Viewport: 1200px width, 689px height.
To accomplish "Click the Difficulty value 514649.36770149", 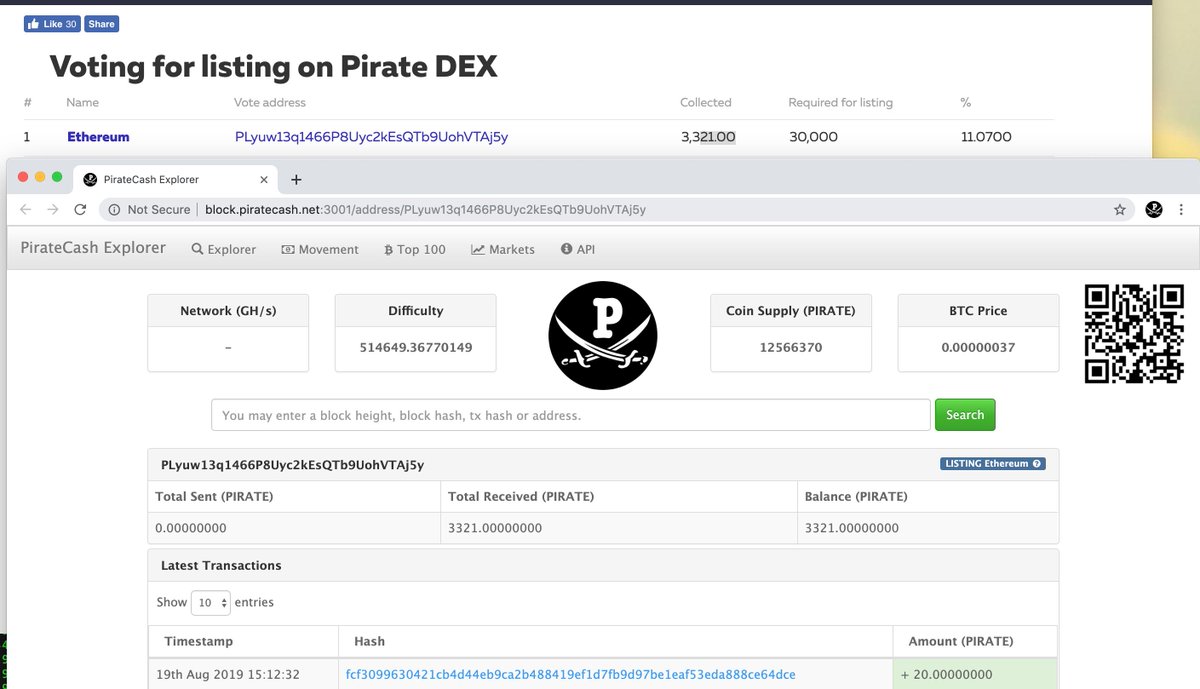I will (415, 348).
